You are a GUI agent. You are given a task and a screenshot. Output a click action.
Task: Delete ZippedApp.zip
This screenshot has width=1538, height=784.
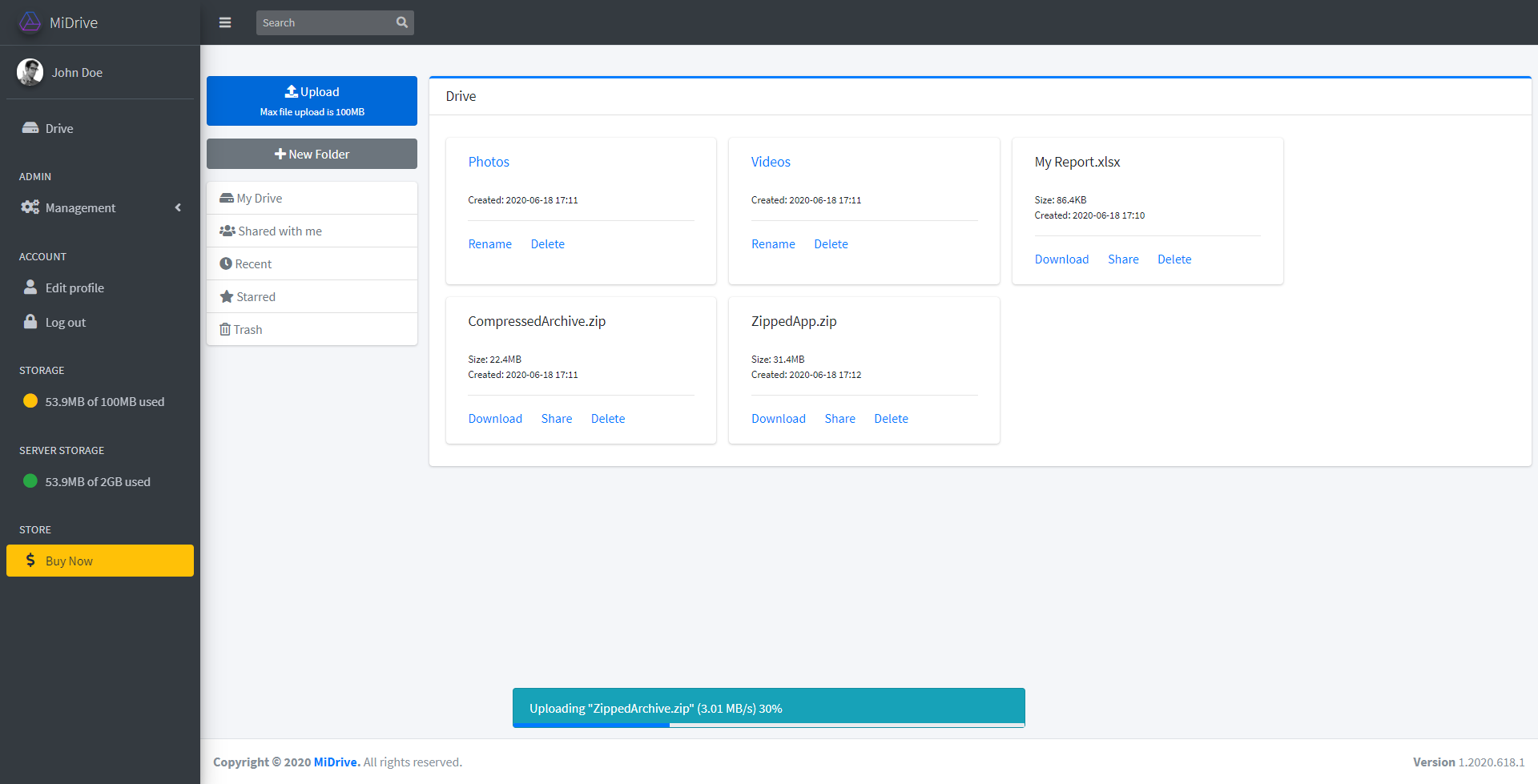click(891, 419)
